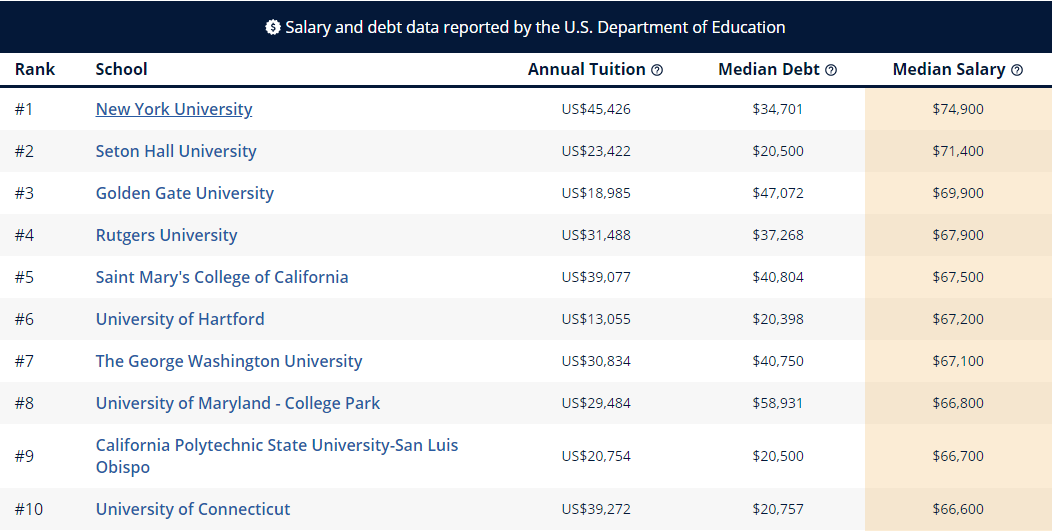Click median salary value $66,600
The image size is (1053, 531).
point(958,509)
